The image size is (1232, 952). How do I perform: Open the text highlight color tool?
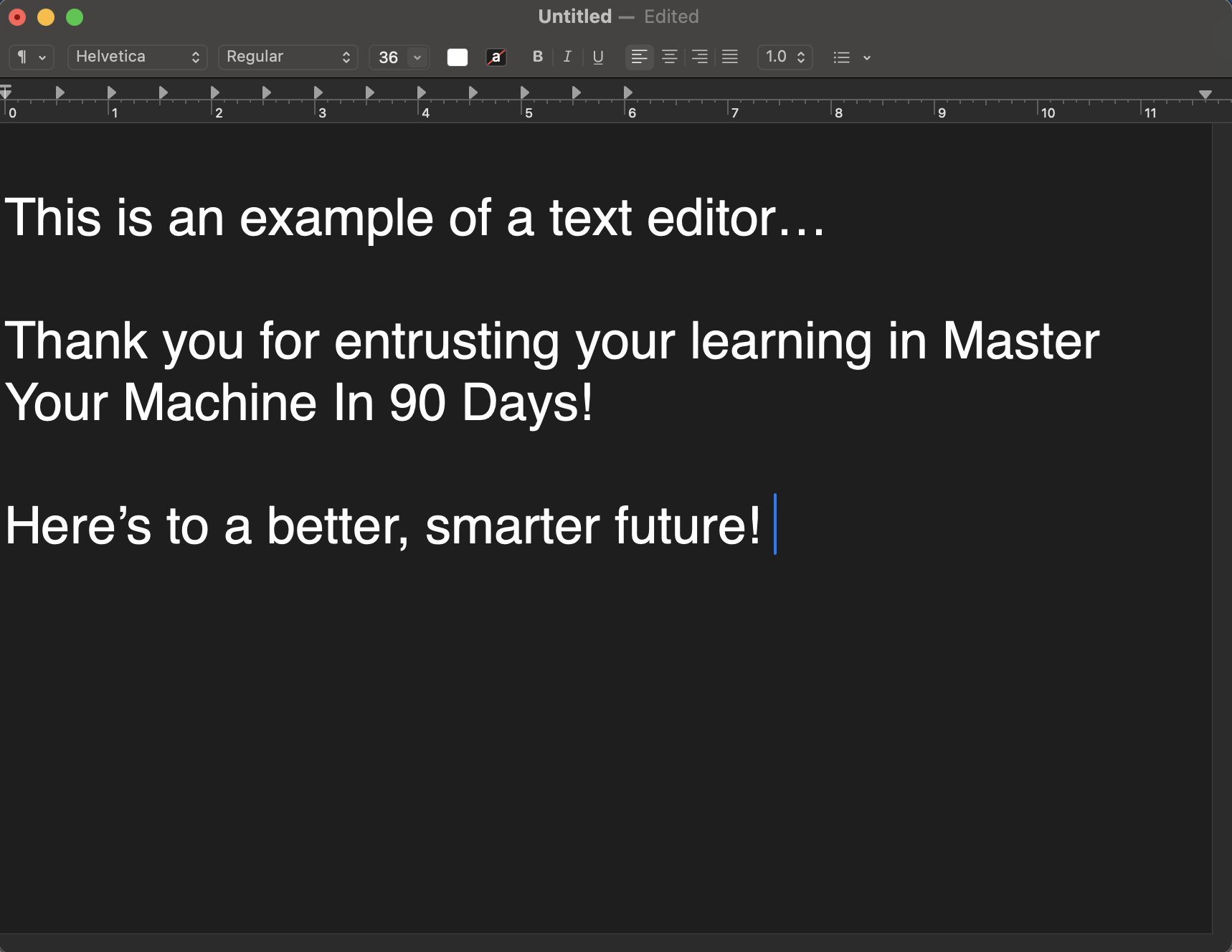[x=496, y=57]
